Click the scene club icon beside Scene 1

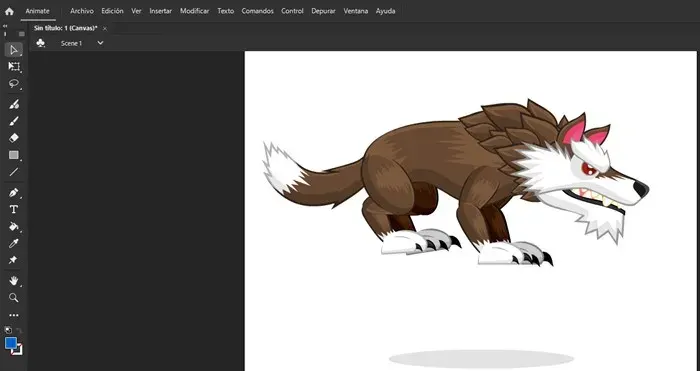41,43
